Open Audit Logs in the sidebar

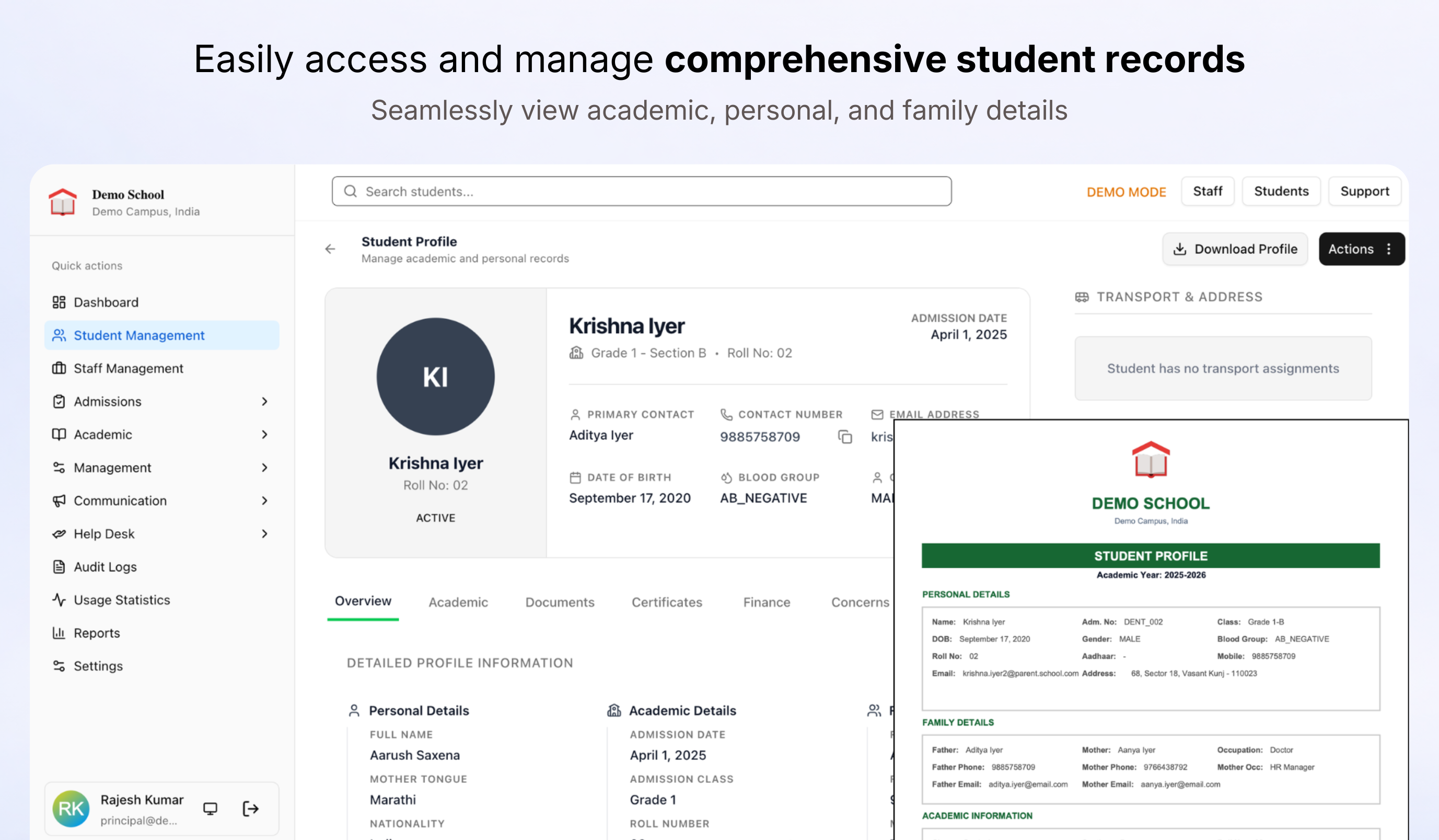(x=106, y=566)
